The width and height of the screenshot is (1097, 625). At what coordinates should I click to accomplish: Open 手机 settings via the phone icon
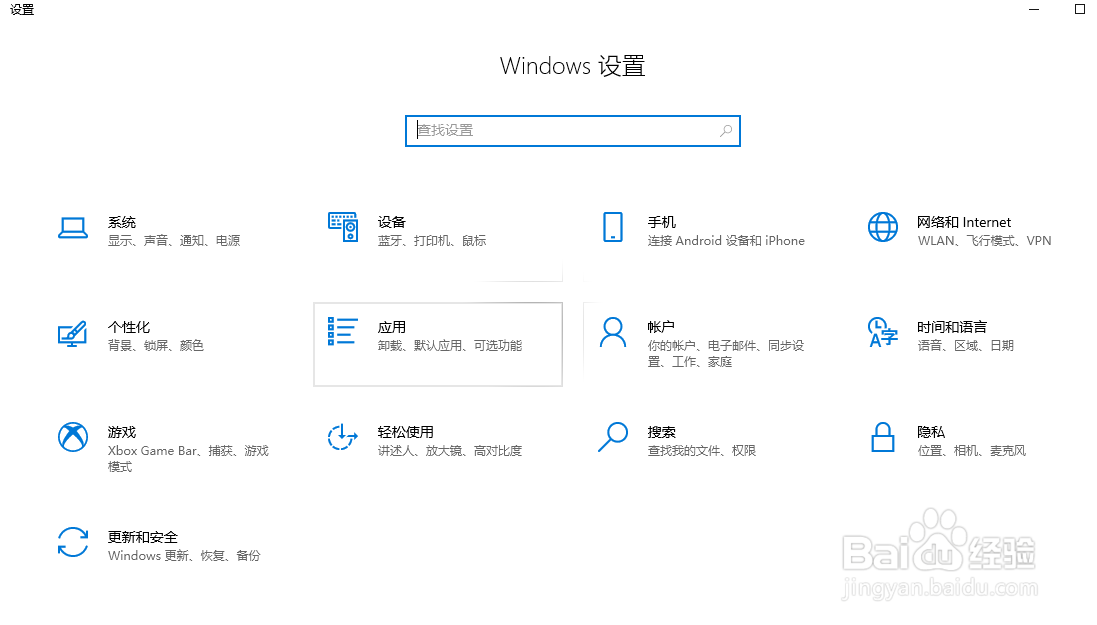pos(612,228)
